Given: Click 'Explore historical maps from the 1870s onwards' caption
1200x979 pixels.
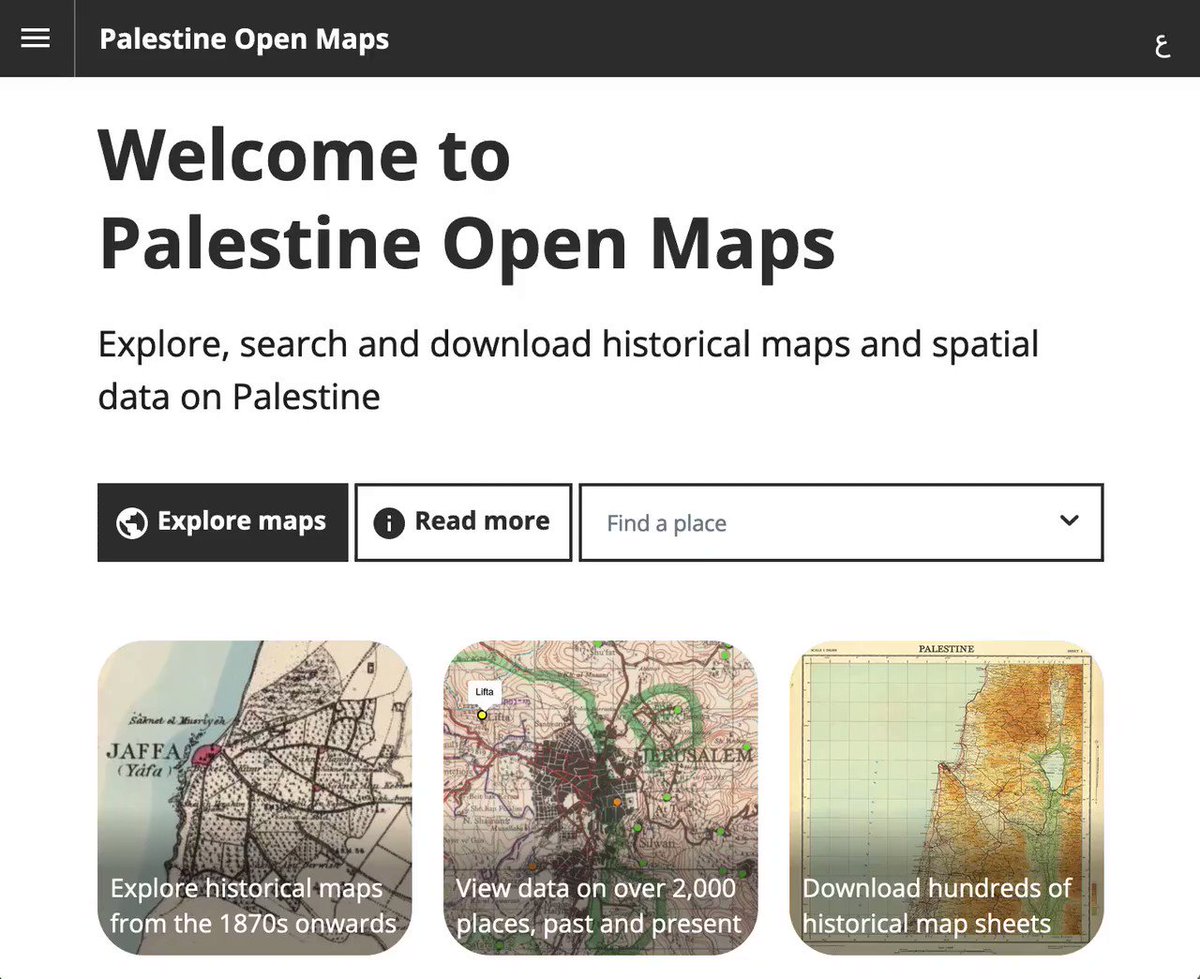Looking at the screenshot, I should coord(253,905).
